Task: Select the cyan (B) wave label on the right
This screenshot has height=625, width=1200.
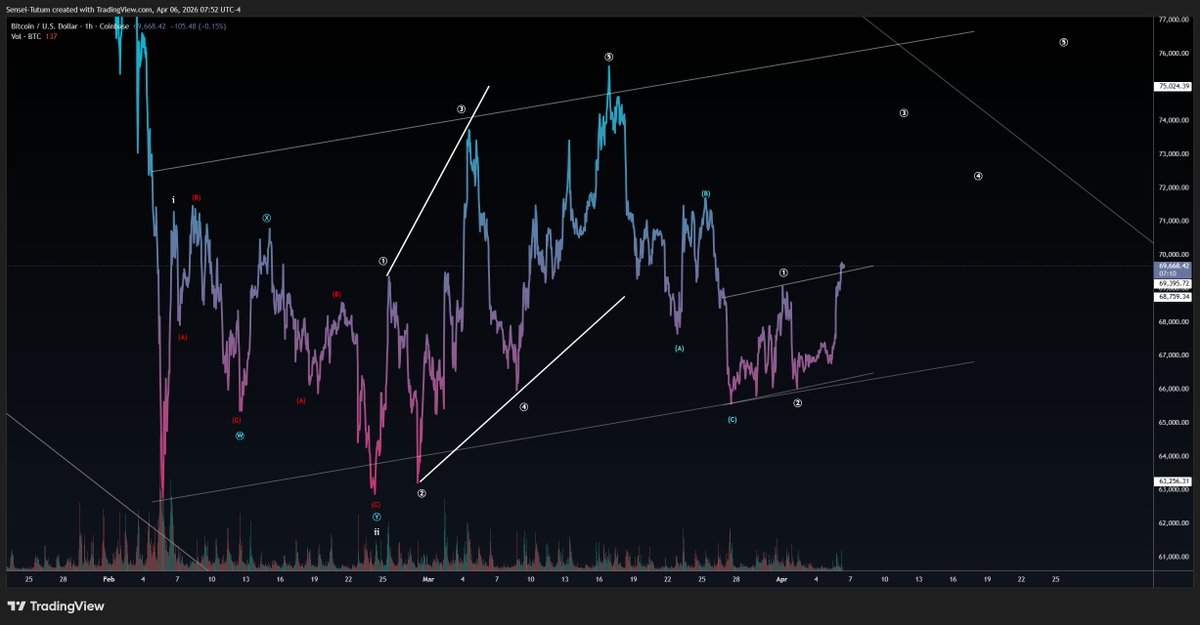Action: [705, 195]
